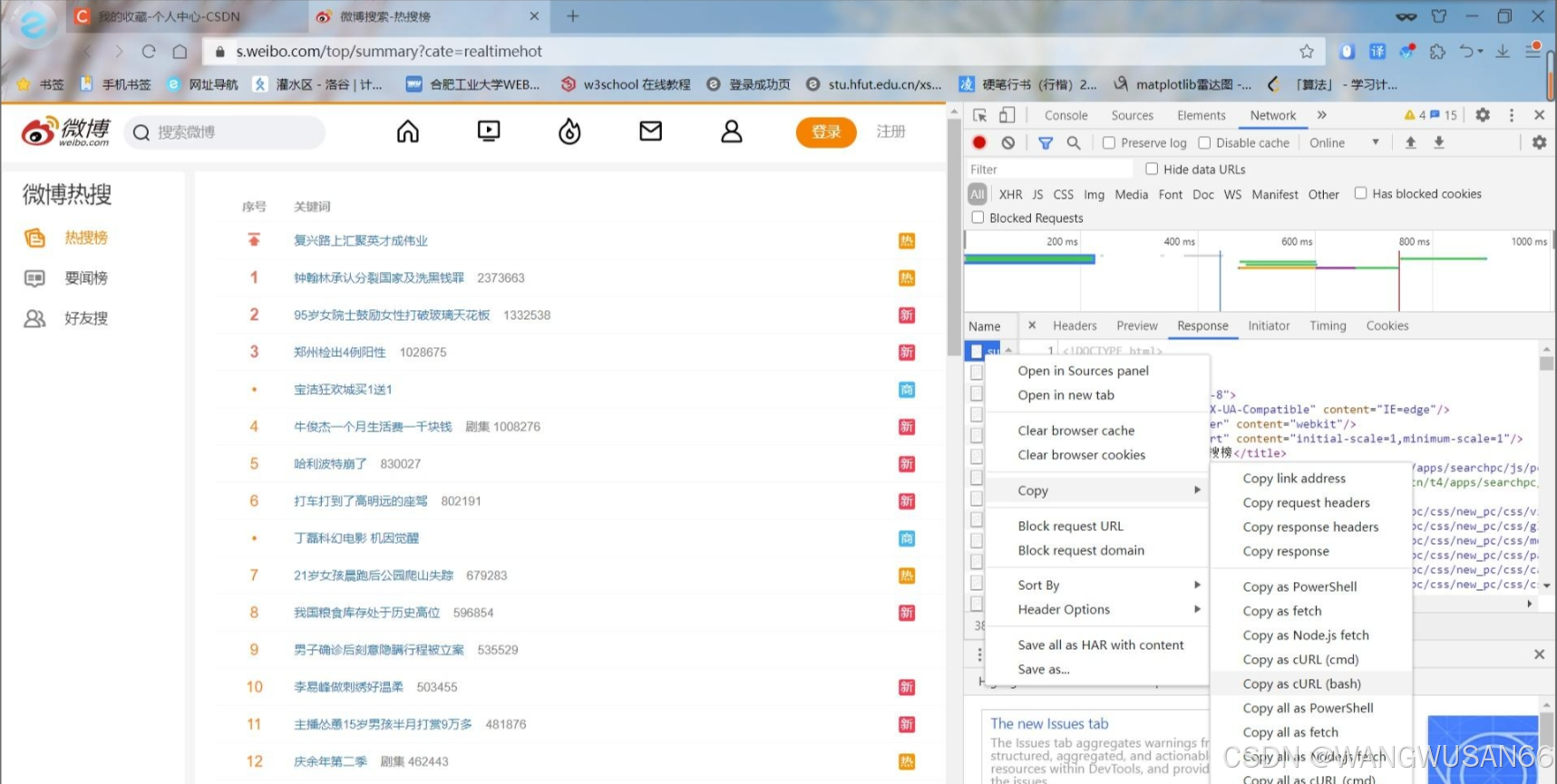
Task: Close the request details pane
Action: click(x=1031, y=325)
